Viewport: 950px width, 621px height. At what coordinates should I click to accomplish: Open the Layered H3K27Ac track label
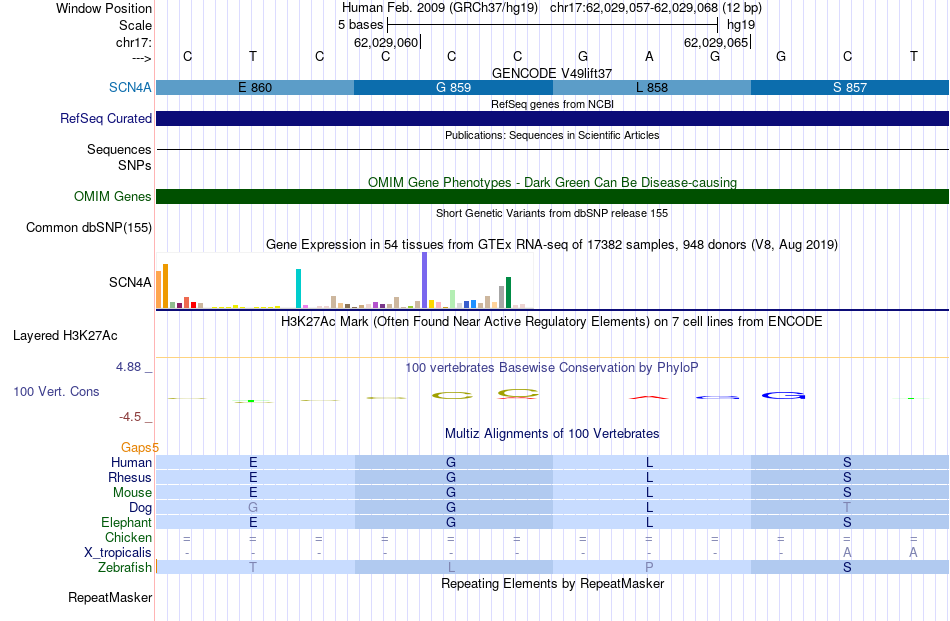coord(65,335)
